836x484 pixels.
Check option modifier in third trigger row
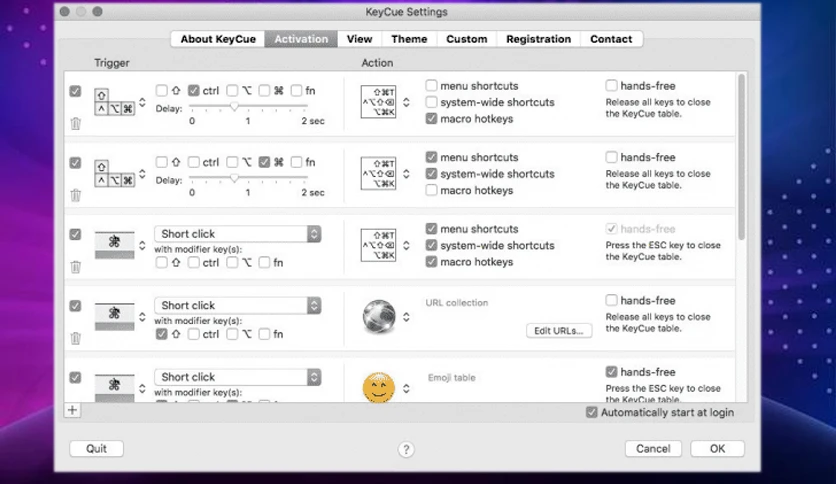pos(232,262)
